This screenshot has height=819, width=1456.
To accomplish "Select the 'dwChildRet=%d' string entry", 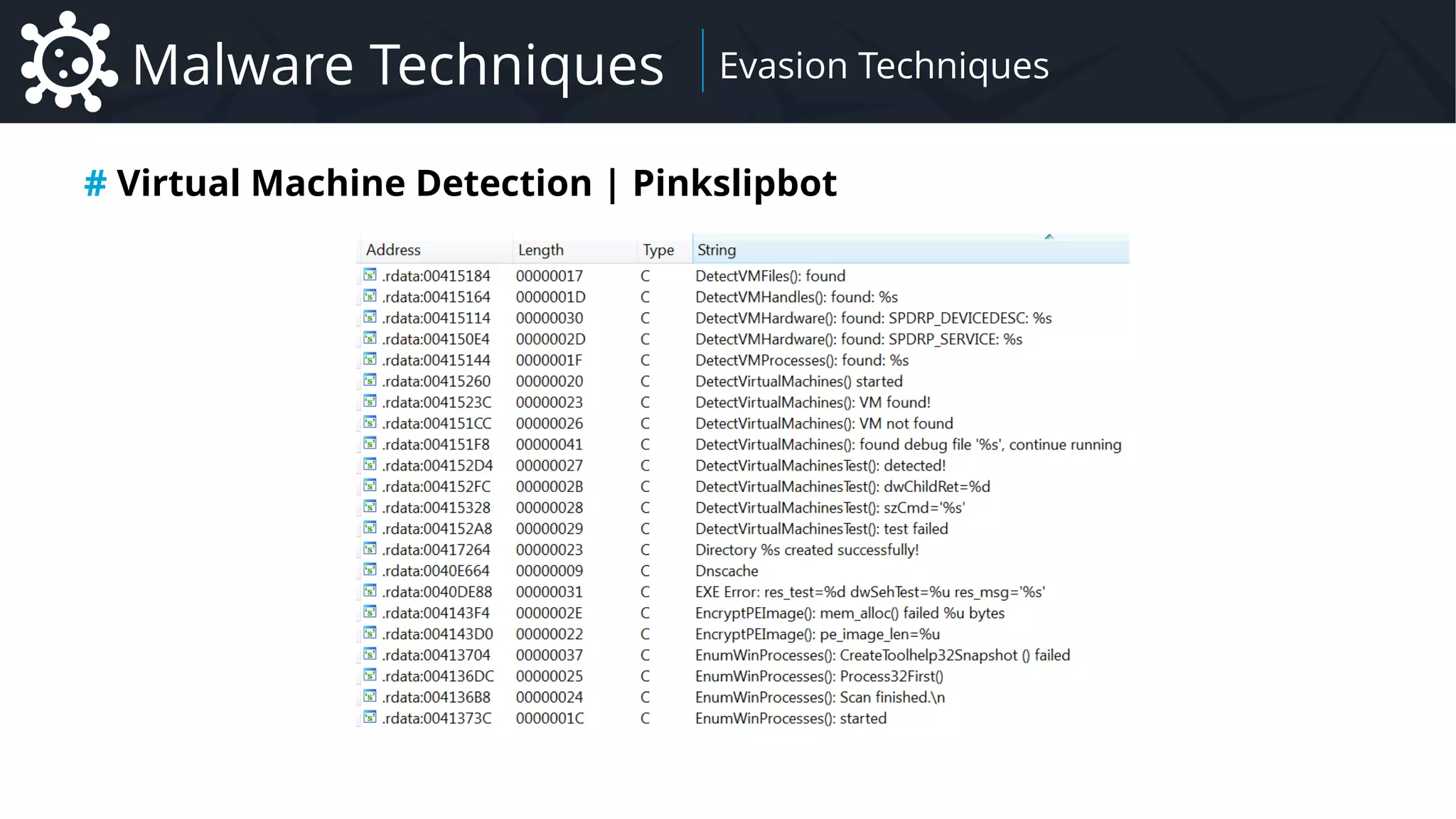I will click(842, 487).
